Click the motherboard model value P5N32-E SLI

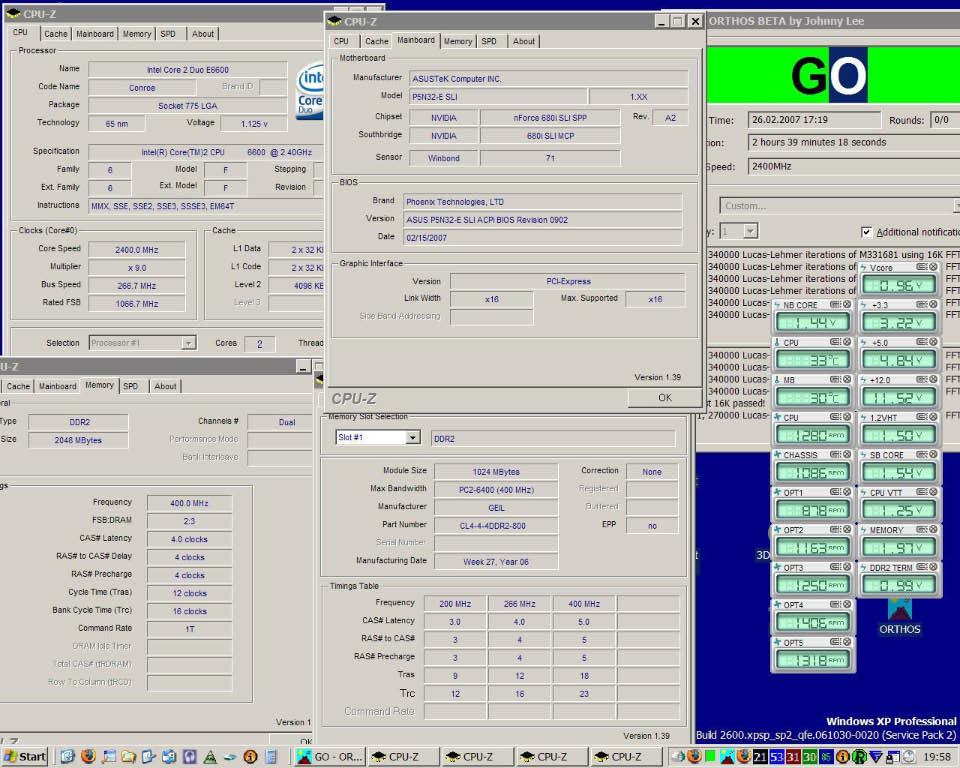(498, 97)
